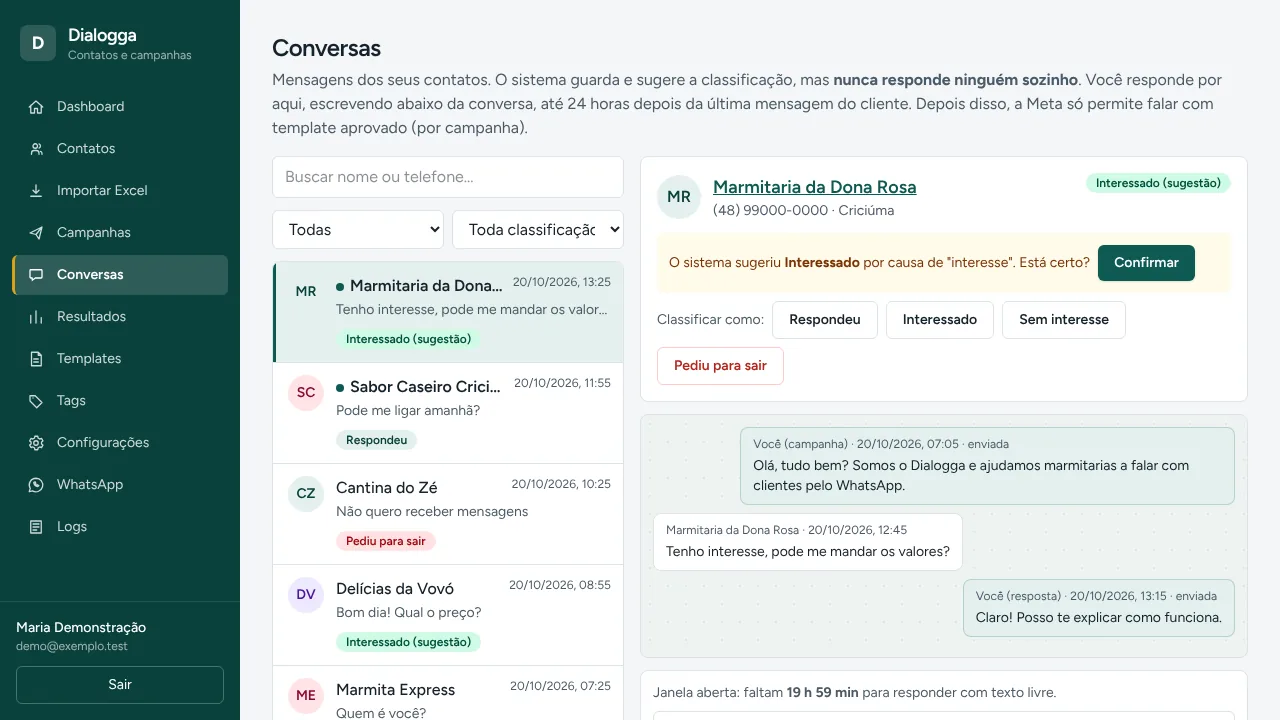Click the Maria Demonstração user name
The width and height of the screenshot is (1280, 720).
coord(81,628)
